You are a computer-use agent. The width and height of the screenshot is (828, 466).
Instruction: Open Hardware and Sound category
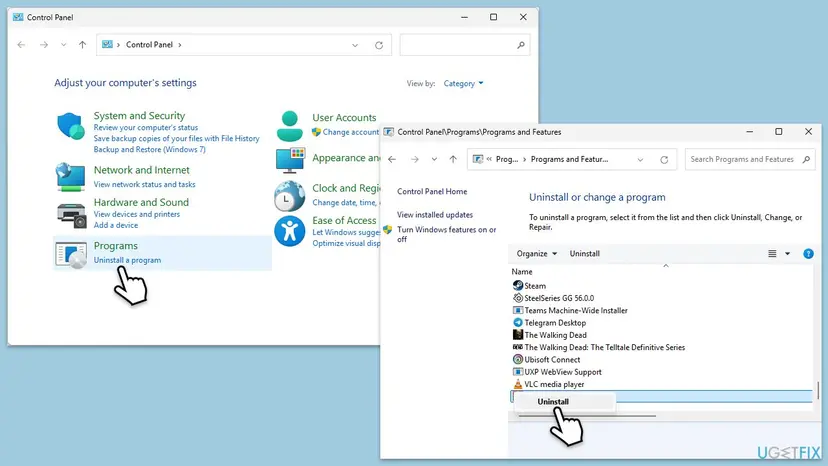tap(141, 202)
